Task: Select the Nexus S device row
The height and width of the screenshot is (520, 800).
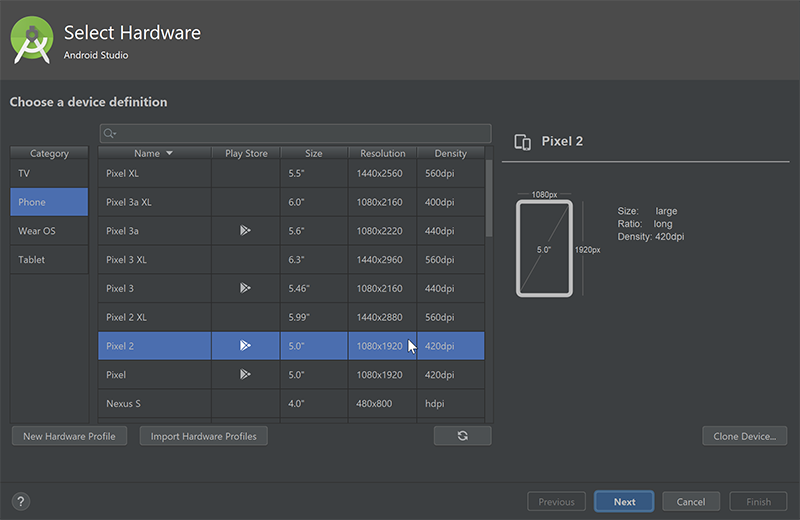Action: coord(291,403)
